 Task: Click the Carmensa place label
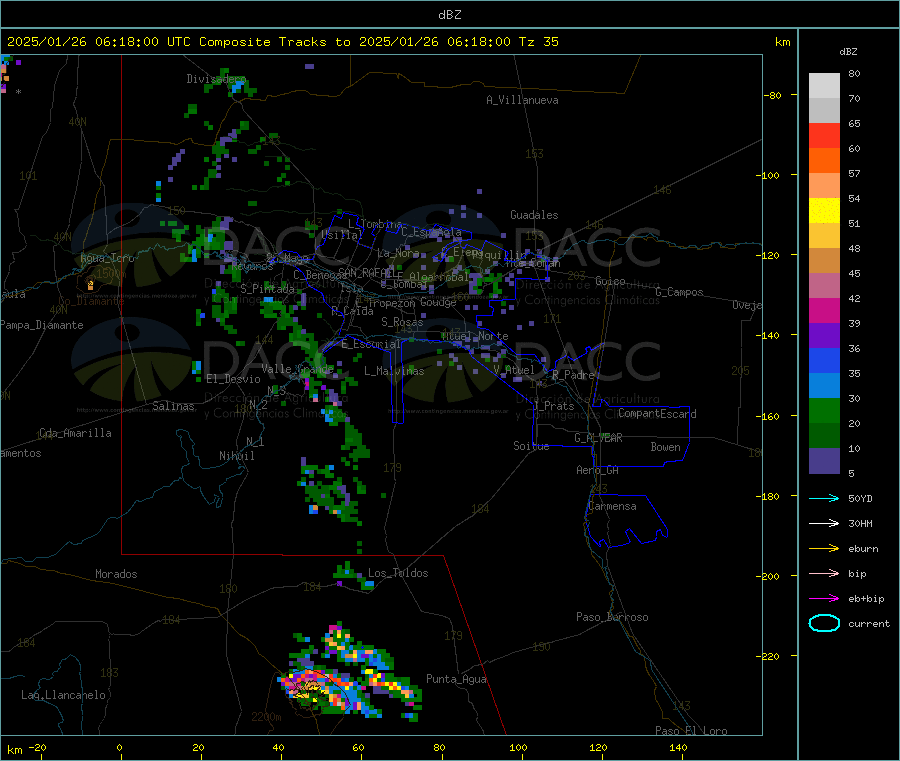pyautogui.click(x=612, y=507)
